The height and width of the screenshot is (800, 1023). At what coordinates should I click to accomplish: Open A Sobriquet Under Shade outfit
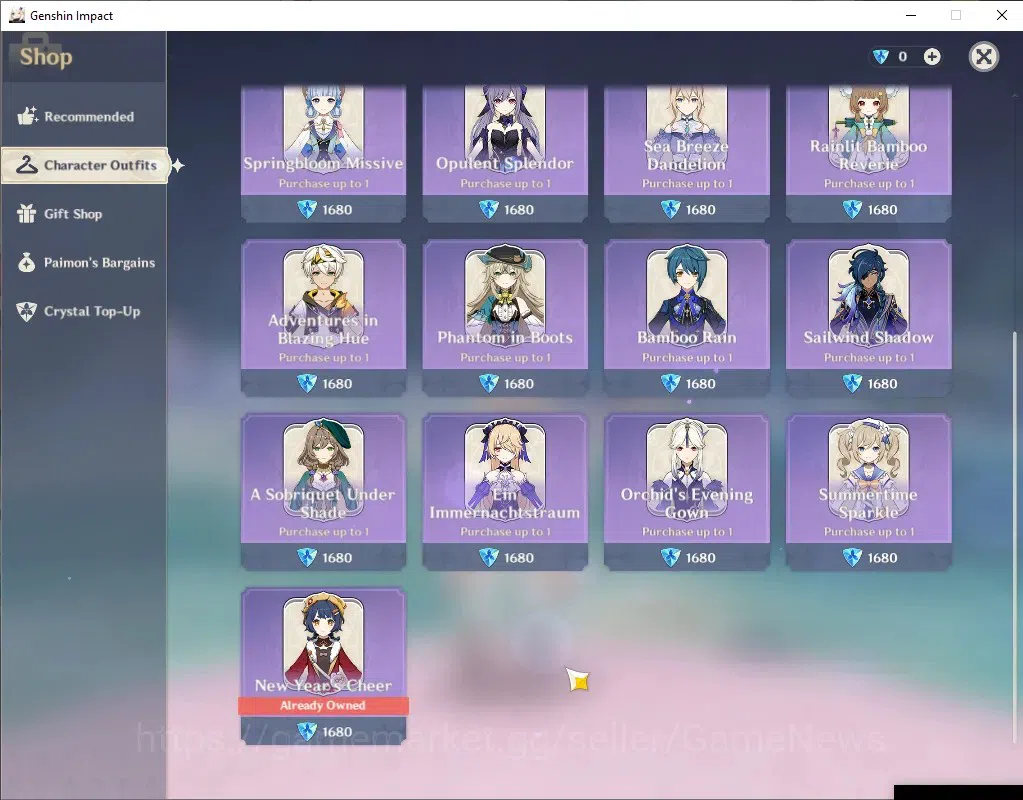coord(324,492)
